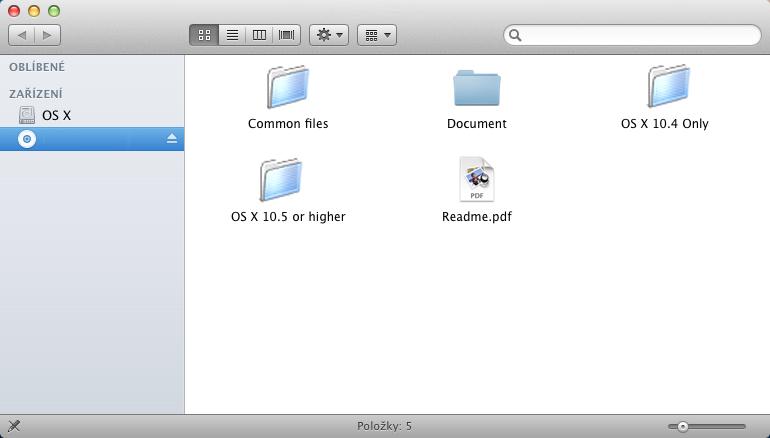Click the OS X 10.4 Only label
The width and height of the screenshot is (770, 438).
click(665, 124)
